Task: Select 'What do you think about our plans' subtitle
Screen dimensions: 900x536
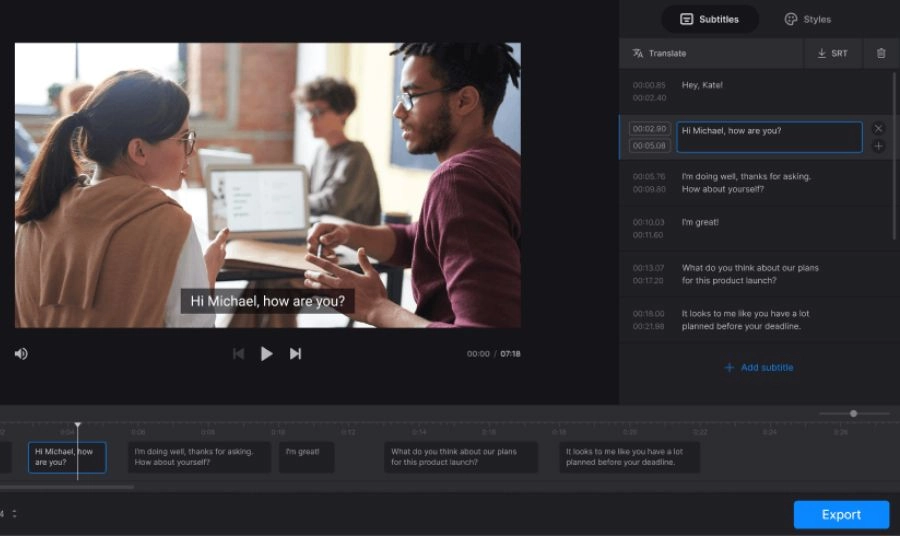Action: pos(755,274)
